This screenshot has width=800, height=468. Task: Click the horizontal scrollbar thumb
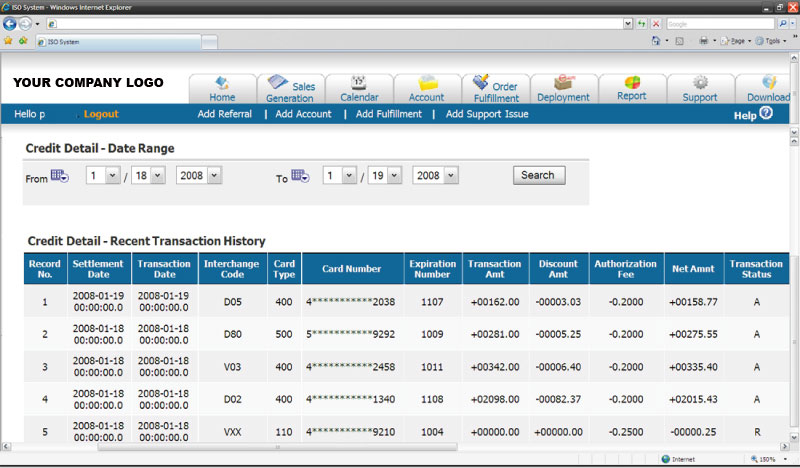click(278, 447)
